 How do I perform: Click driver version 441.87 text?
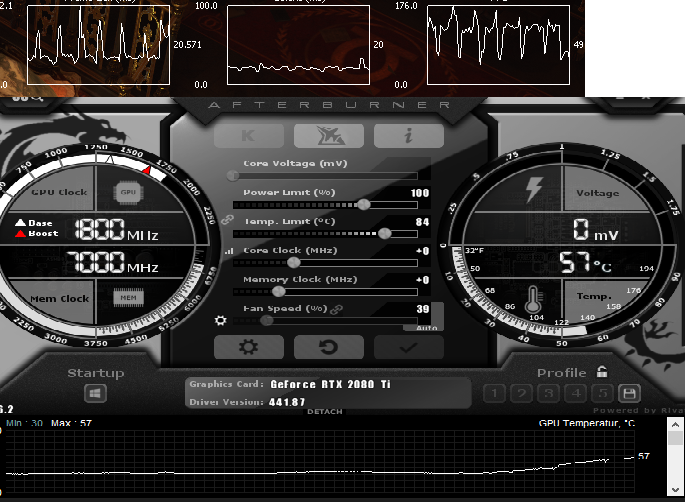(x=287, y=402)
